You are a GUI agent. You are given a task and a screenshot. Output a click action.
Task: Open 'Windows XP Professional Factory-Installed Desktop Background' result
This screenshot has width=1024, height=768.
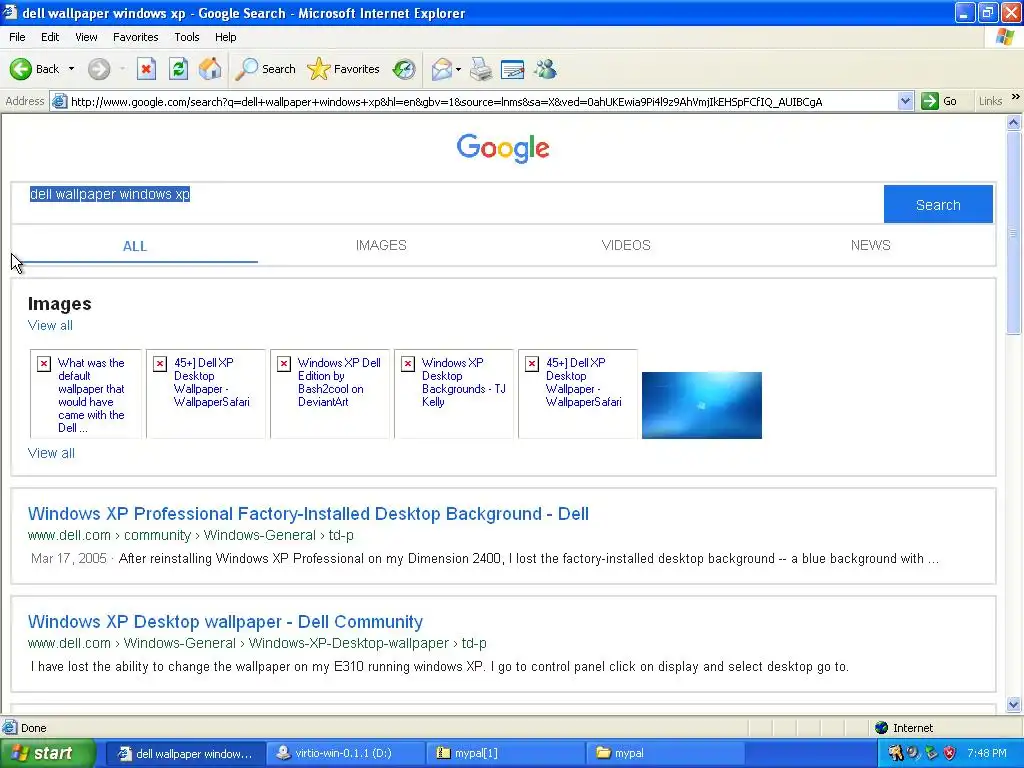coord(308,514)
